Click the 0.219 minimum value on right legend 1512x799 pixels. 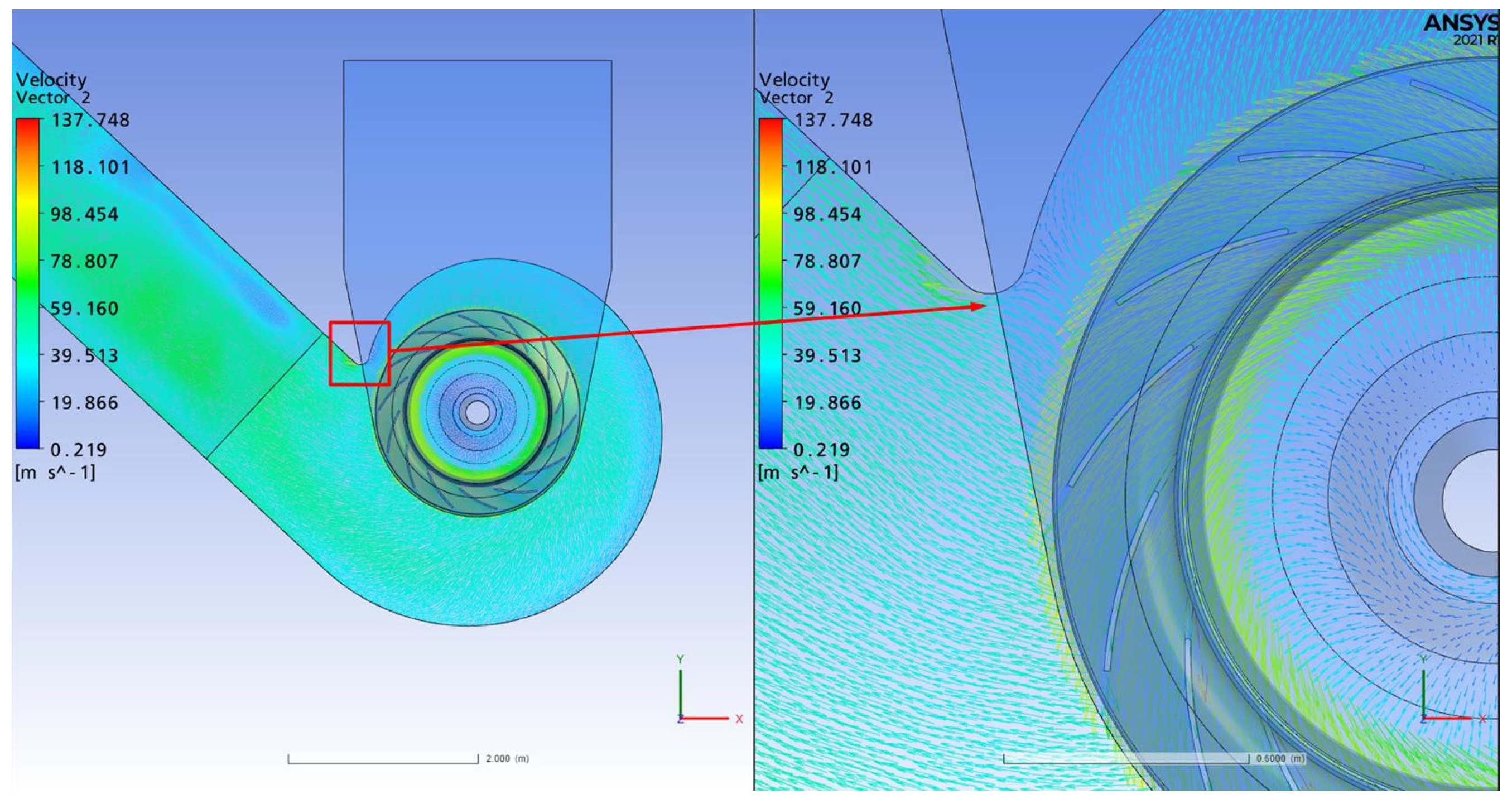(821, 450)
